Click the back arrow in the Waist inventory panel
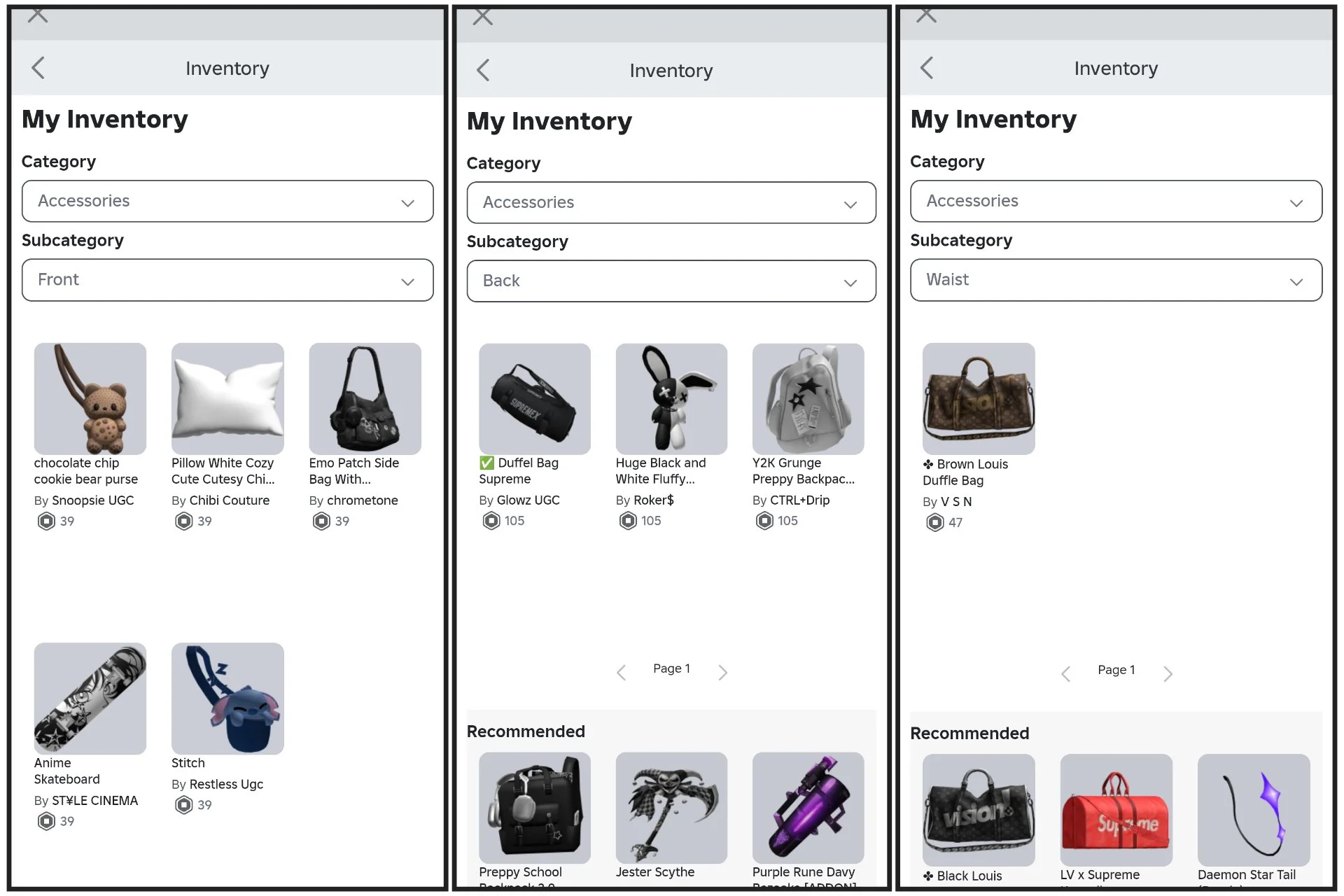 pos(927,68)
